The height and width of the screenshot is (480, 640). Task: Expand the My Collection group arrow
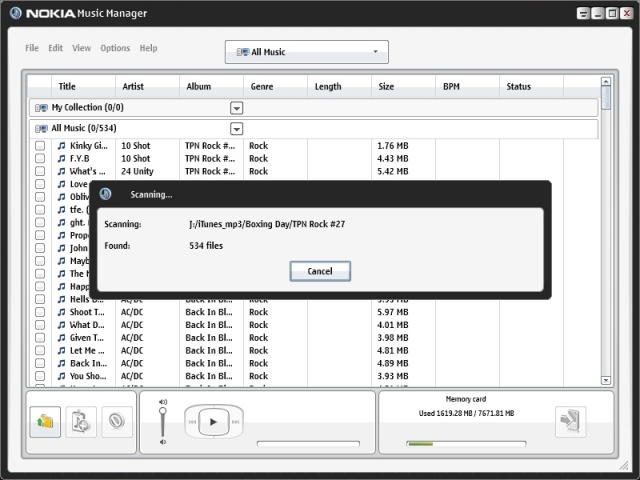(237, 108)
